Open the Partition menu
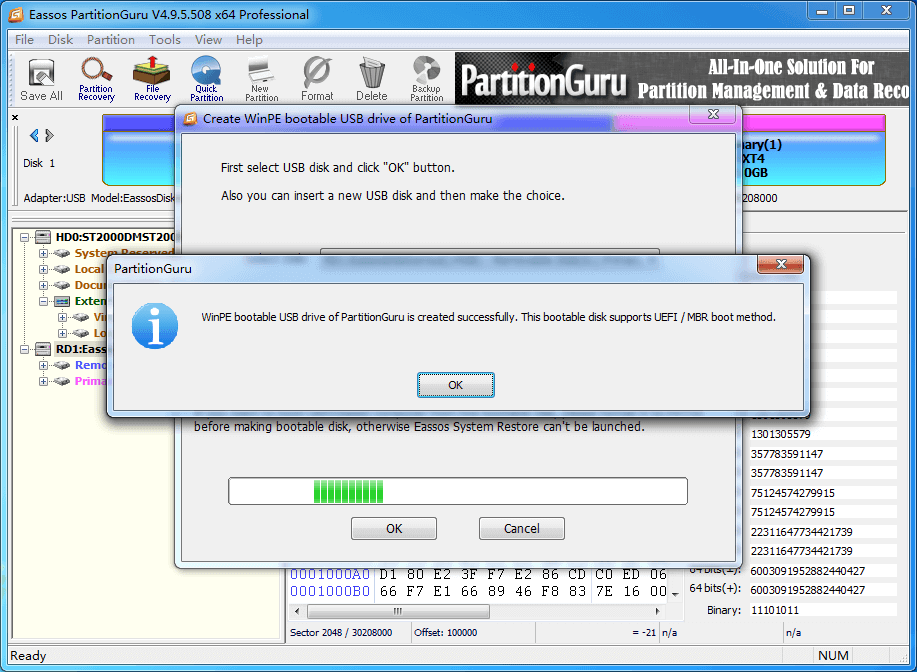Screen dimensions: 917x672 [111, 40]
